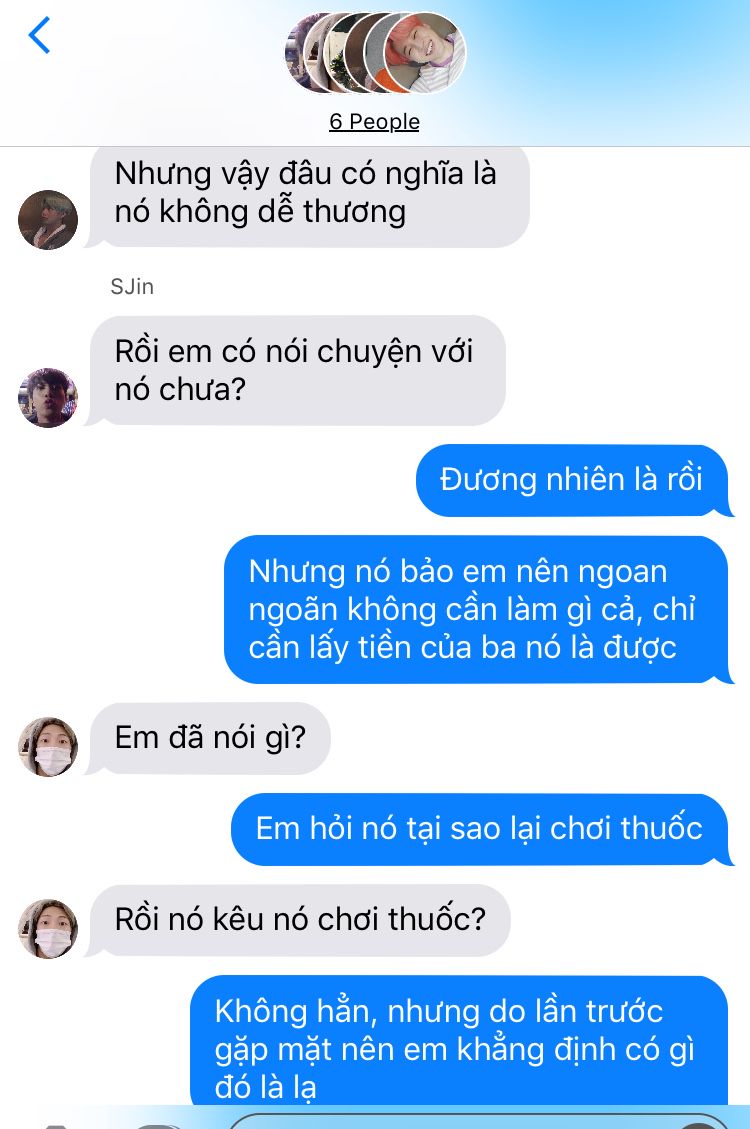Image resolution: width=750 pixels, height=1129 pixels.
Task: Select blue bubble starting 'Không hẳn, nhưng do lần trước'
Action: tap(461, 1040)
